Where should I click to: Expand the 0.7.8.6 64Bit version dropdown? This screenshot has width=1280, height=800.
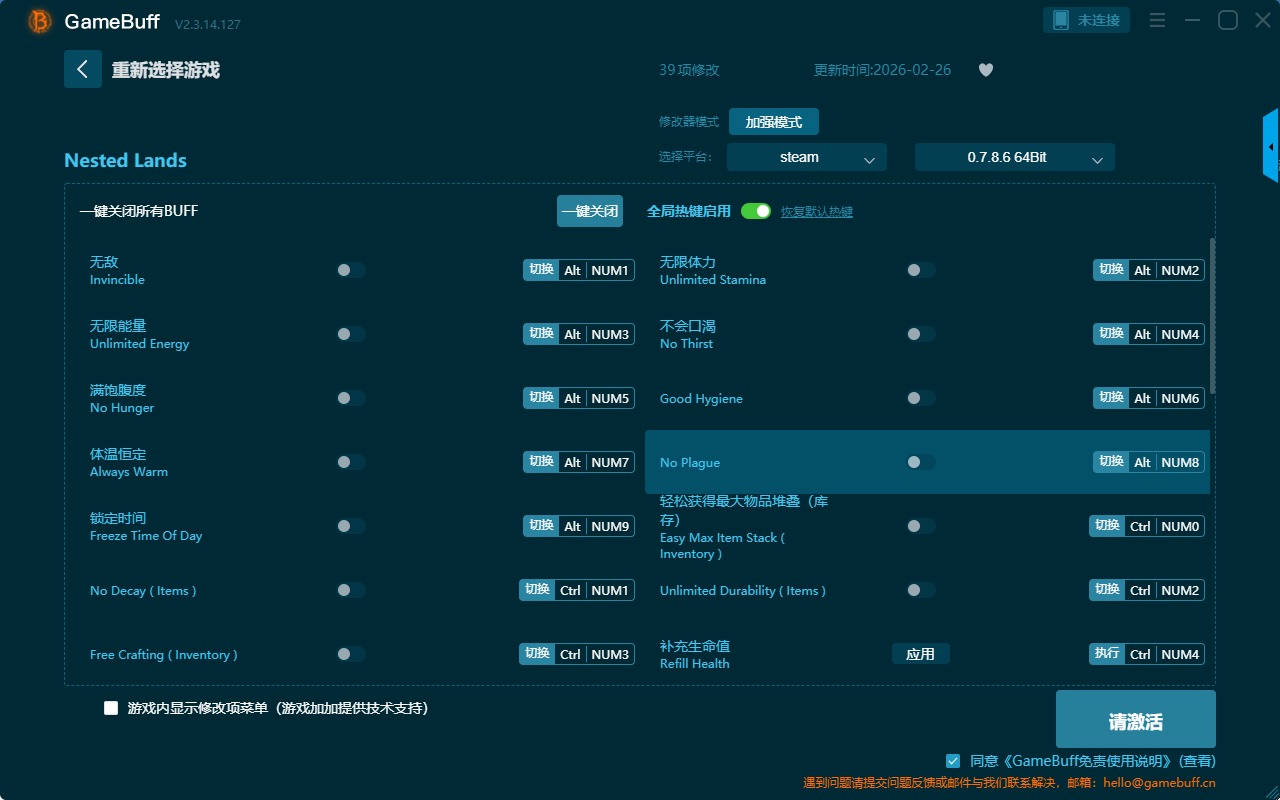click(x=1014, y=157)
